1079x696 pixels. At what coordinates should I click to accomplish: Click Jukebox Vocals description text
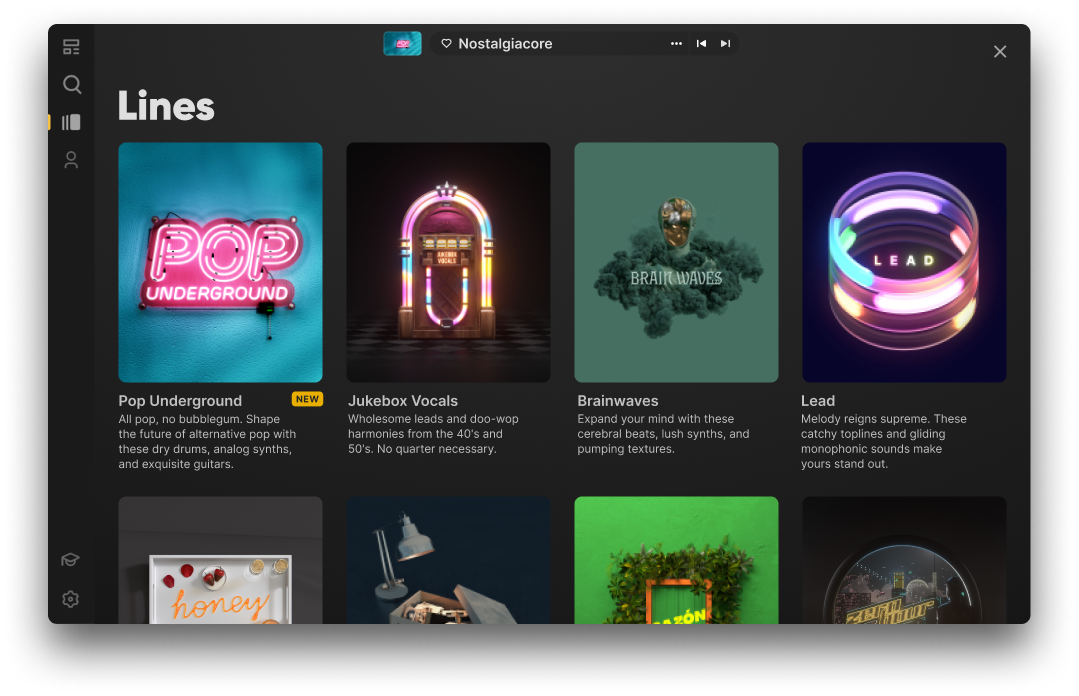point(433,434)
